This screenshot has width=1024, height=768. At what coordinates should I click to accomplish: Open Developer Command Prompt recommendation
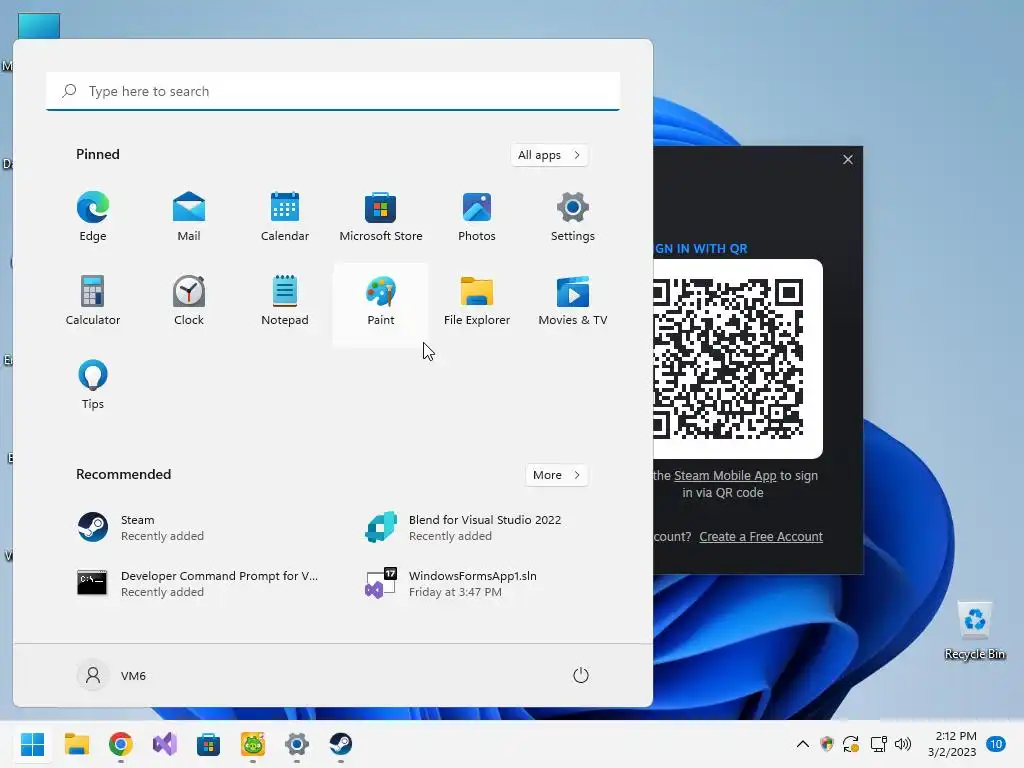tap(196, 583)
